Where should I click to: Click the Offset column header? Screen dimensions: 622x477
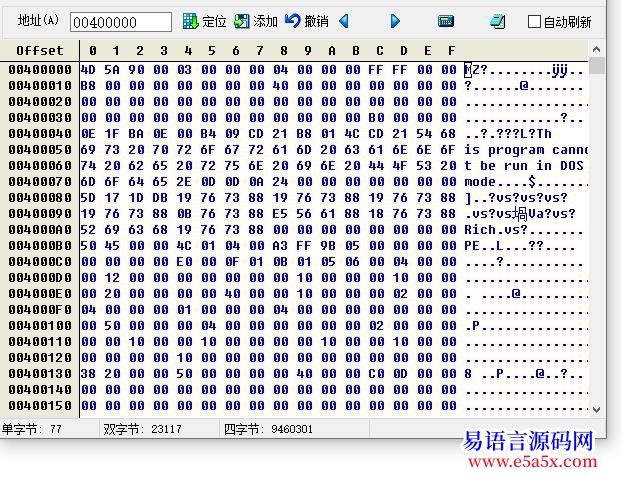tap(39, 50)
